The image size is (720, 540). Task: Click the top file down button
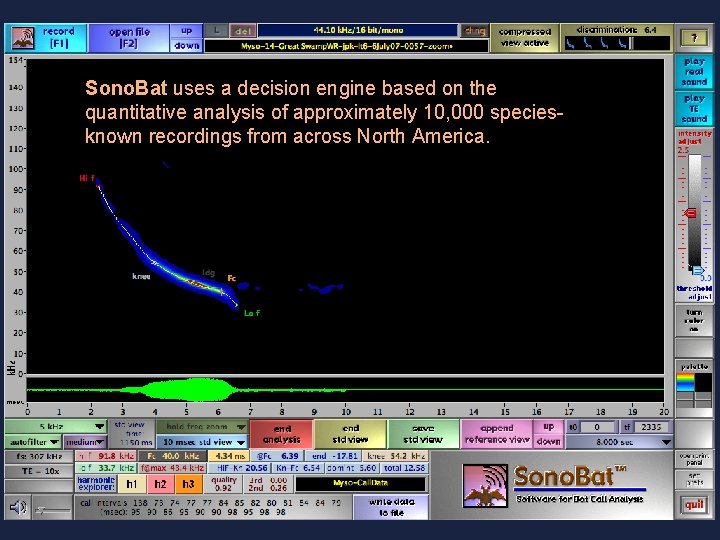tap(186, 45)
